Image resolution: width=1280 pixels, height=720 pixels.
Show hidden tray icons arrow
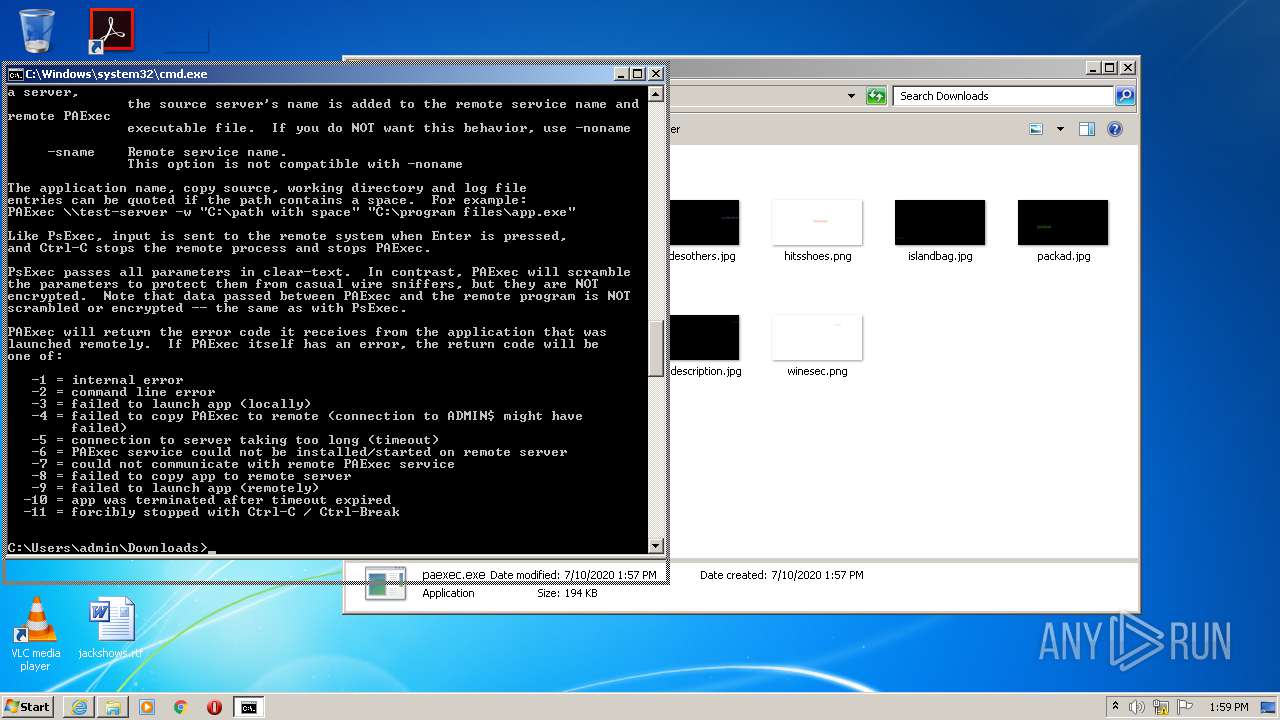[x=1116, y=706]
